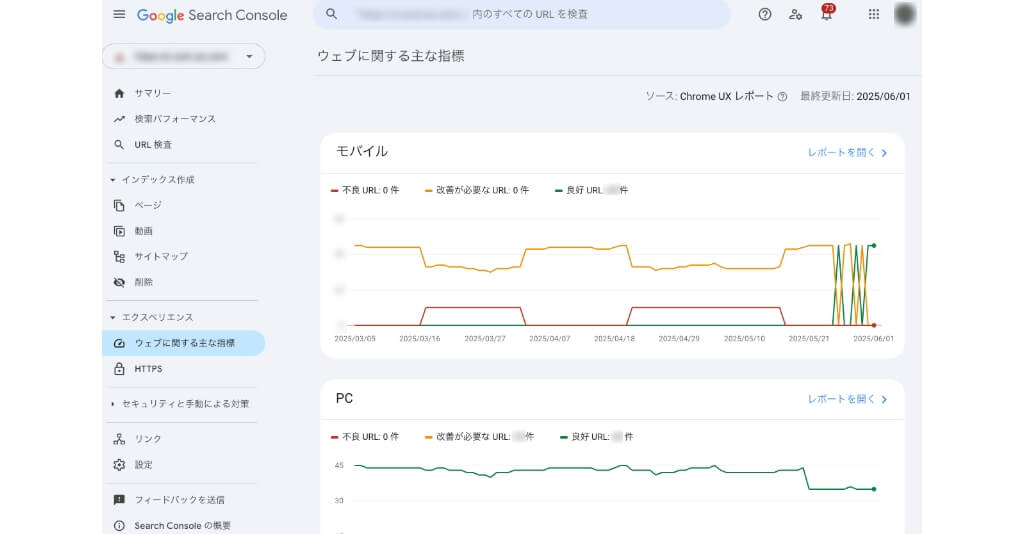Click chevron next to PC レポートを開く
1024x534 pixels.
tap(884, 400)
